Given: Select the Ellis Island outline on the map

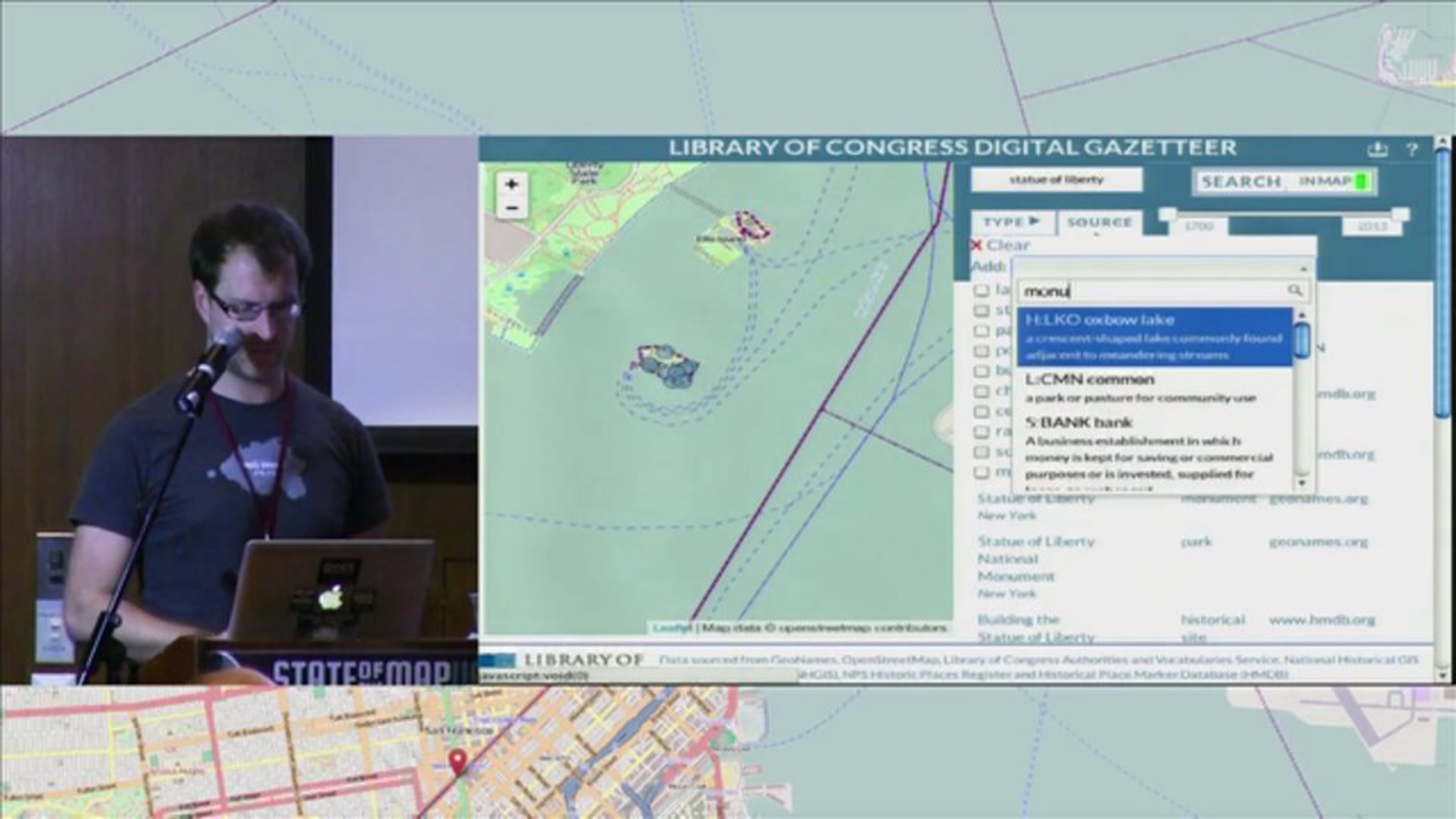Looking at the screenshot, I should [x=752, y=224].
